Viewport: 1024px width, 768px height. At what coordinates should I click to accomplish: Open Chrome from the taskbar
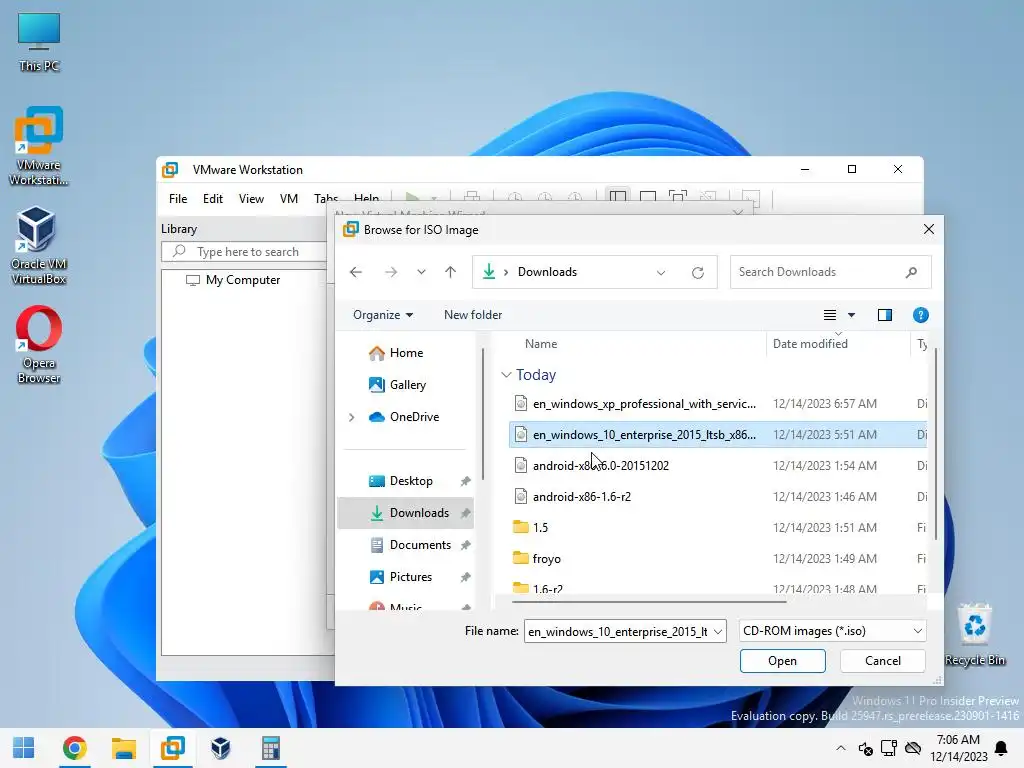pyautogui.click(x=74, y=748)
